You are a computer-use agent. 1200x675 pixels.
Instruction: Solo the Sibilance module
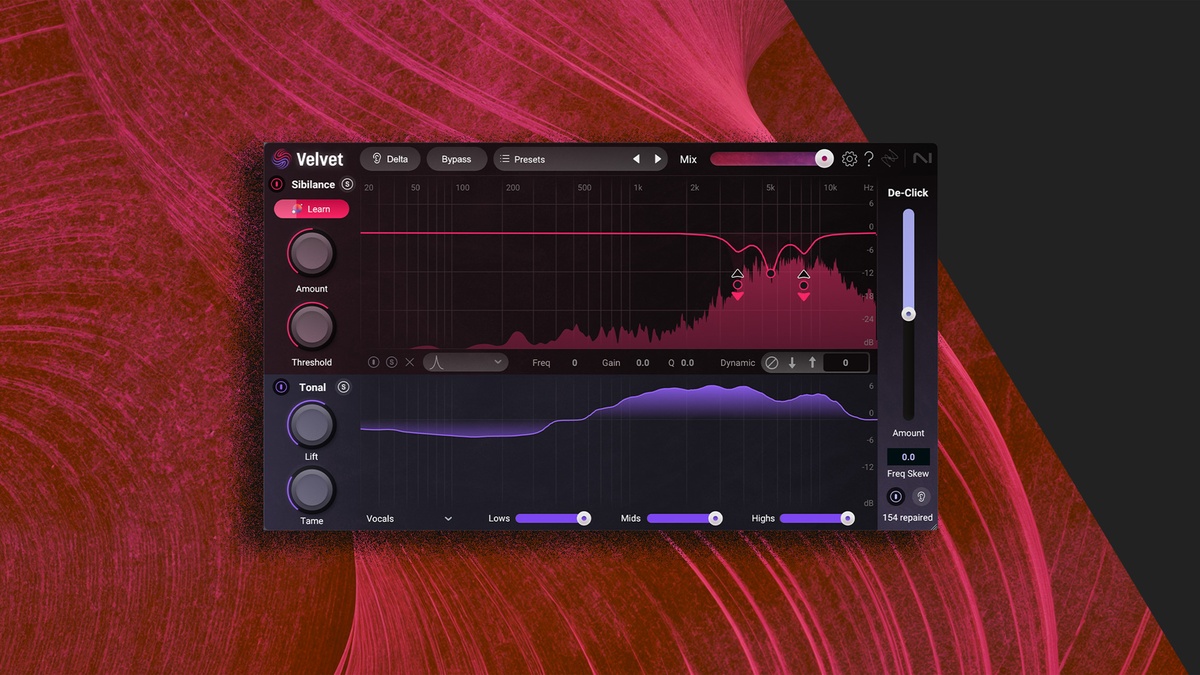(347, 184)
